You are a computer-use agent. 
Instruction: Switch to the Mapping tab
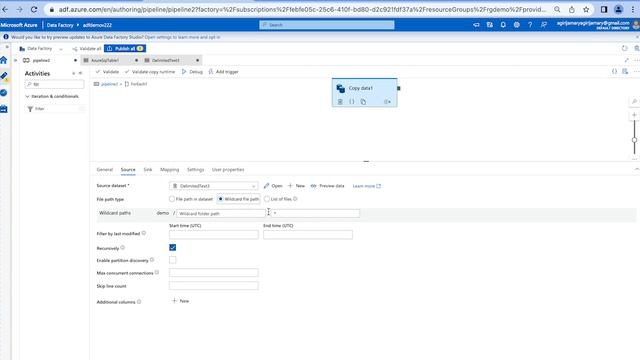point(169,169)
